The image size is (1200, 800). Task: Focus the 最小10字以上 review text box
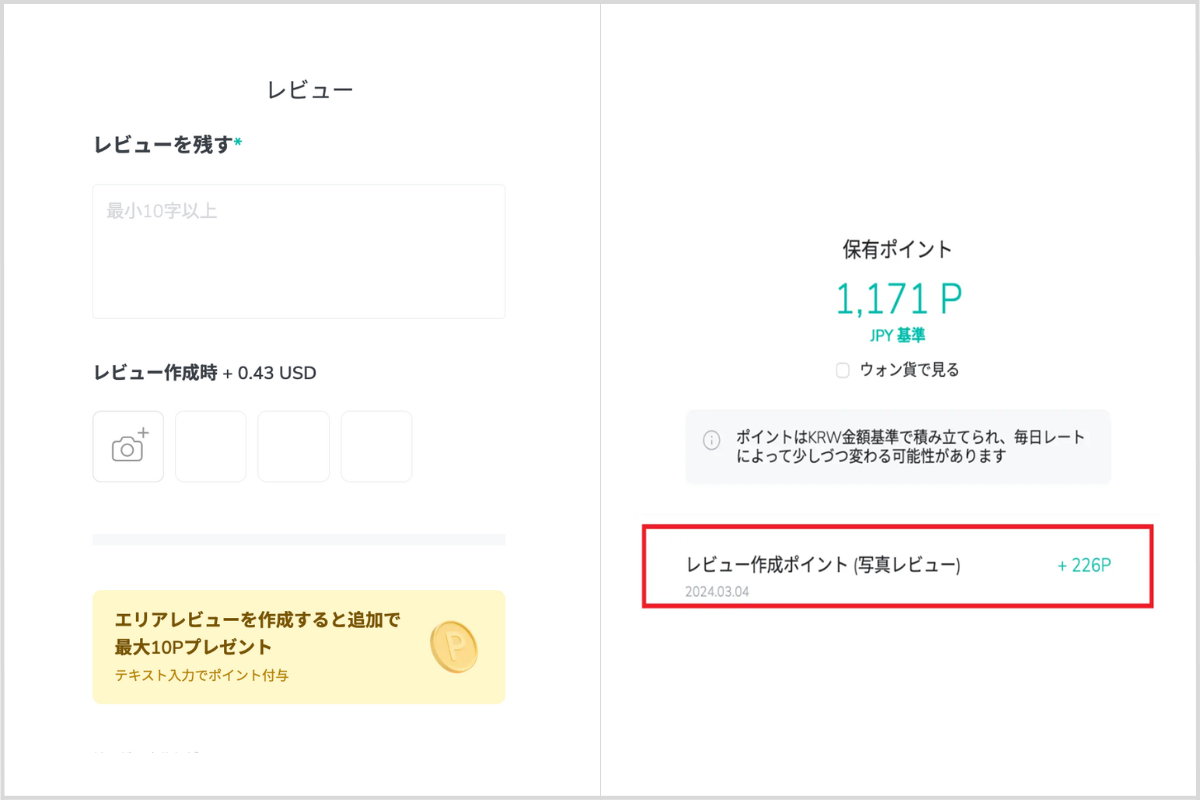[x=298, y=251]
